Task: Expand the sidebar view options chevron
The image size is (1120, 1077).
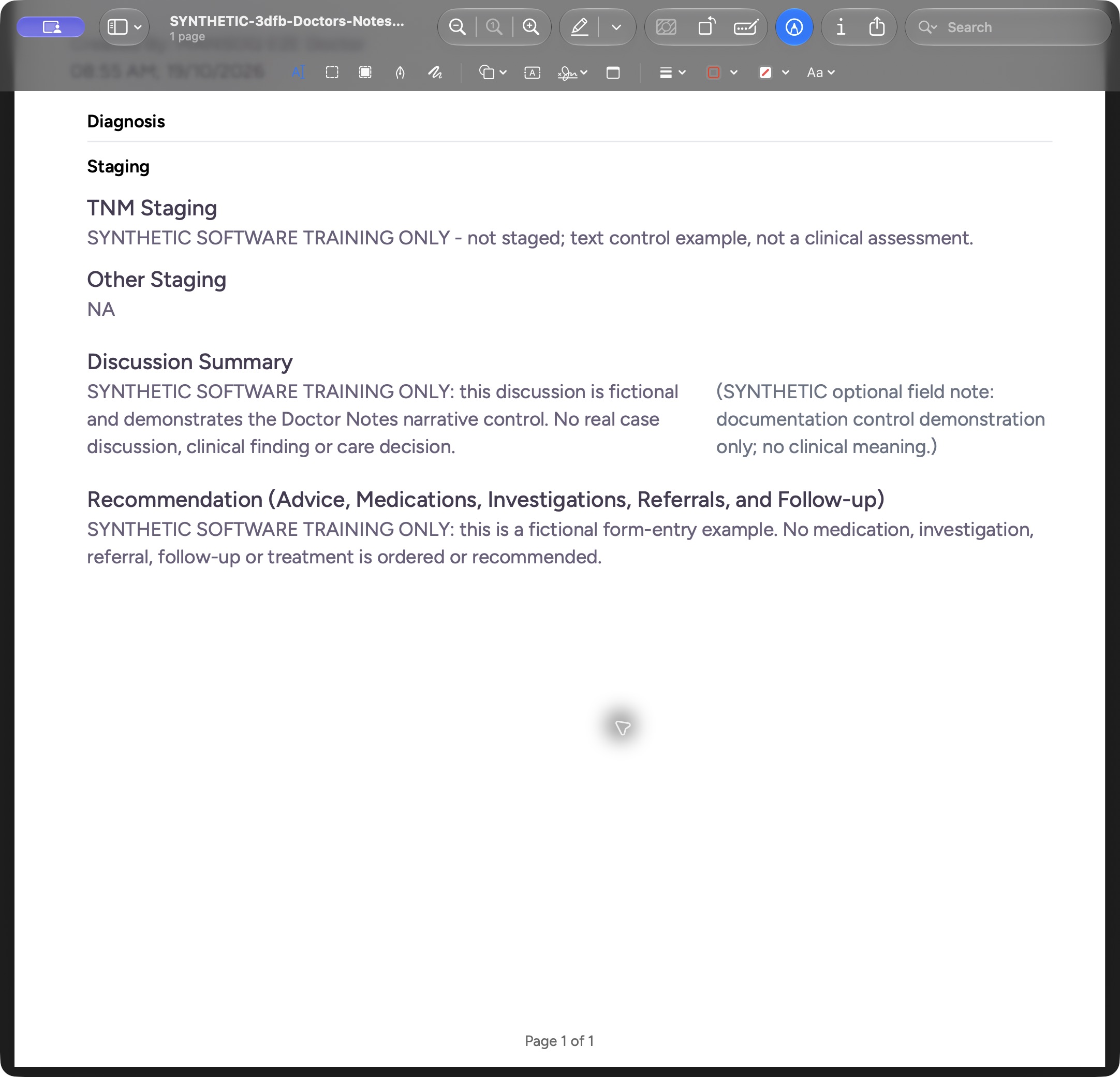Action: point(138,27)
